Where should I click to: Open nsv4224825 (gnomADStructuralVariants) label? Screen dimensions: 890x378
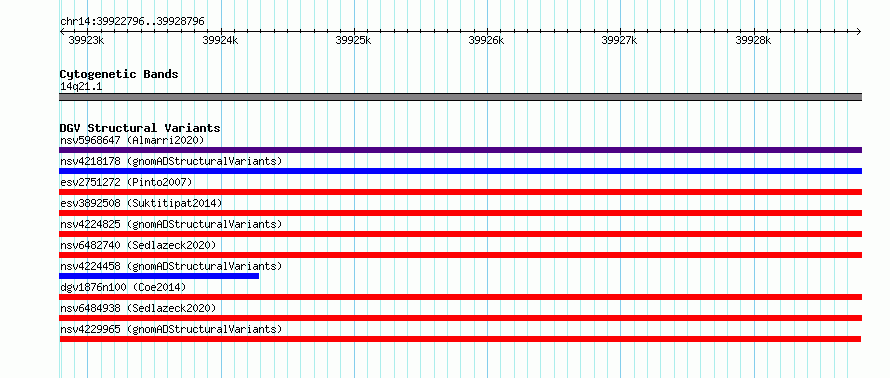click(171, 224)
